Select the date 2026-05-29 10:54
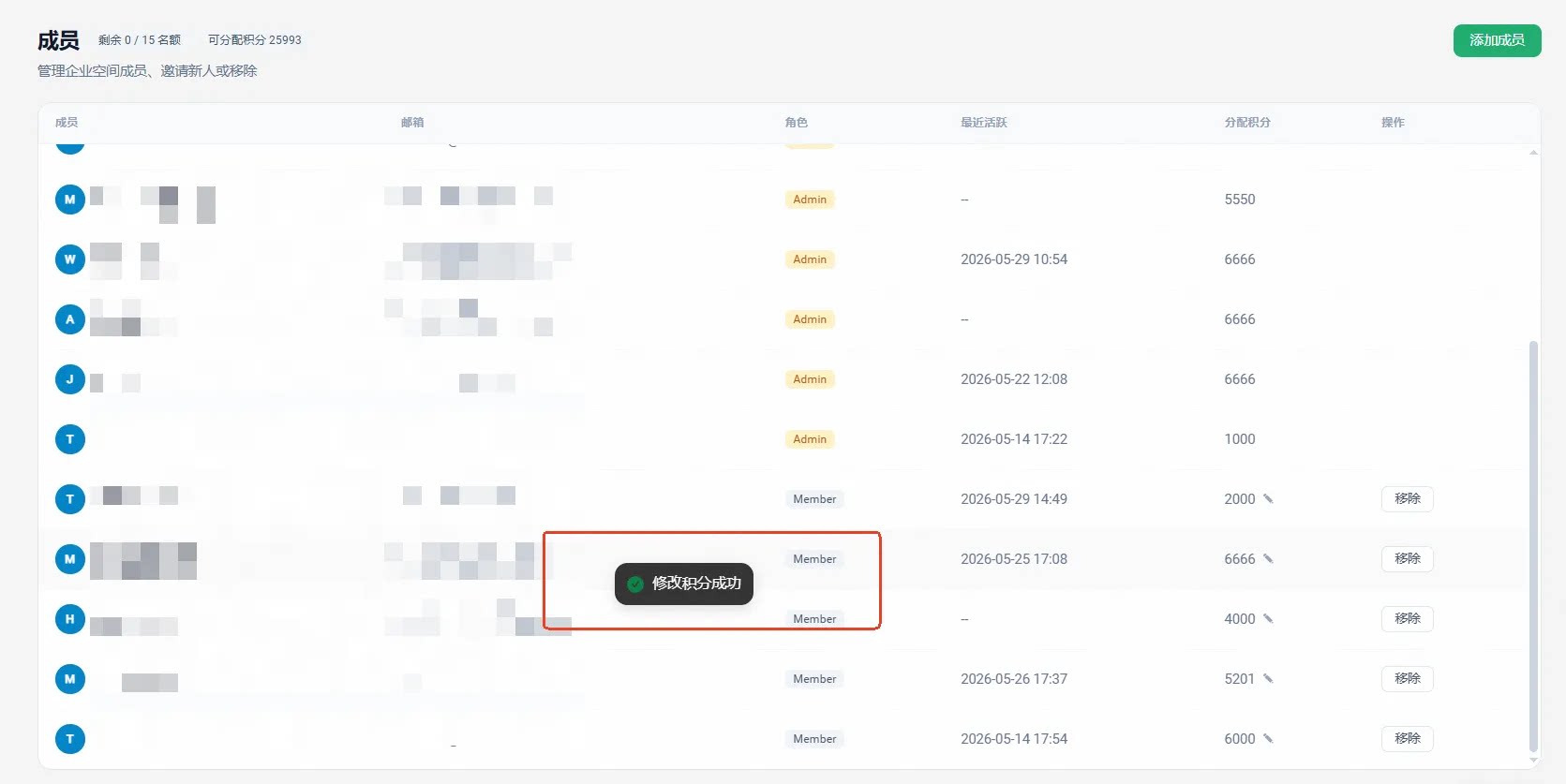This screenshot has width=1566, height=784. point(1014,259)
